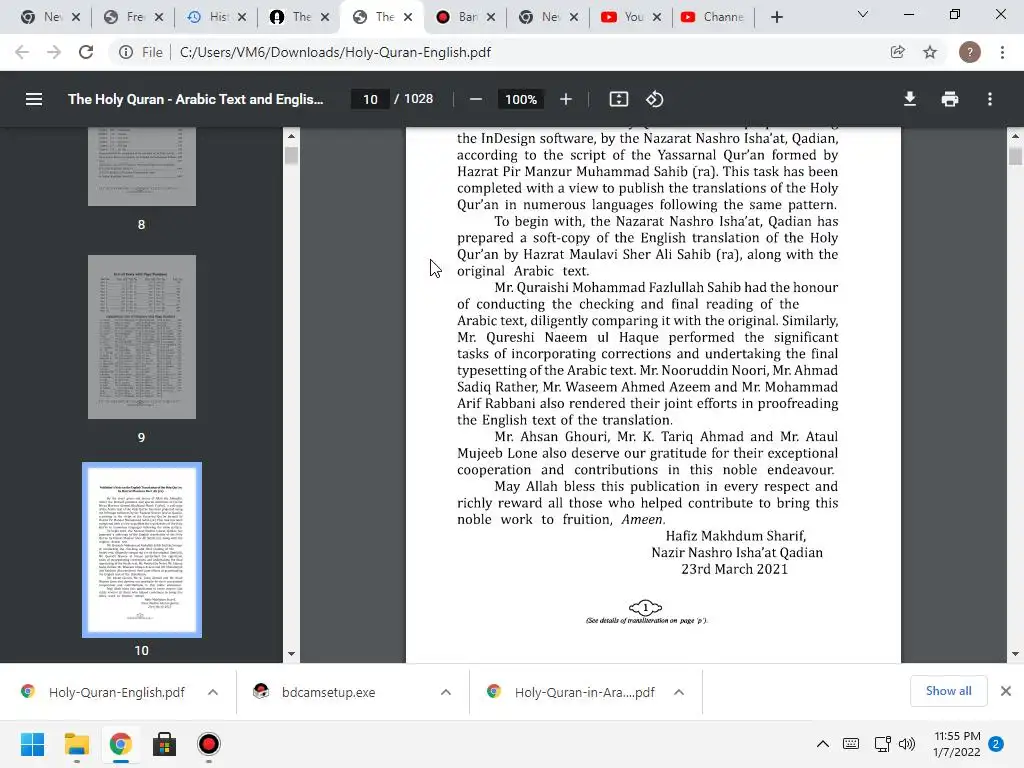Click the address bar with Holy-Quran-English.pdf path
The image size is (1024, 768).
coord(335,52)
